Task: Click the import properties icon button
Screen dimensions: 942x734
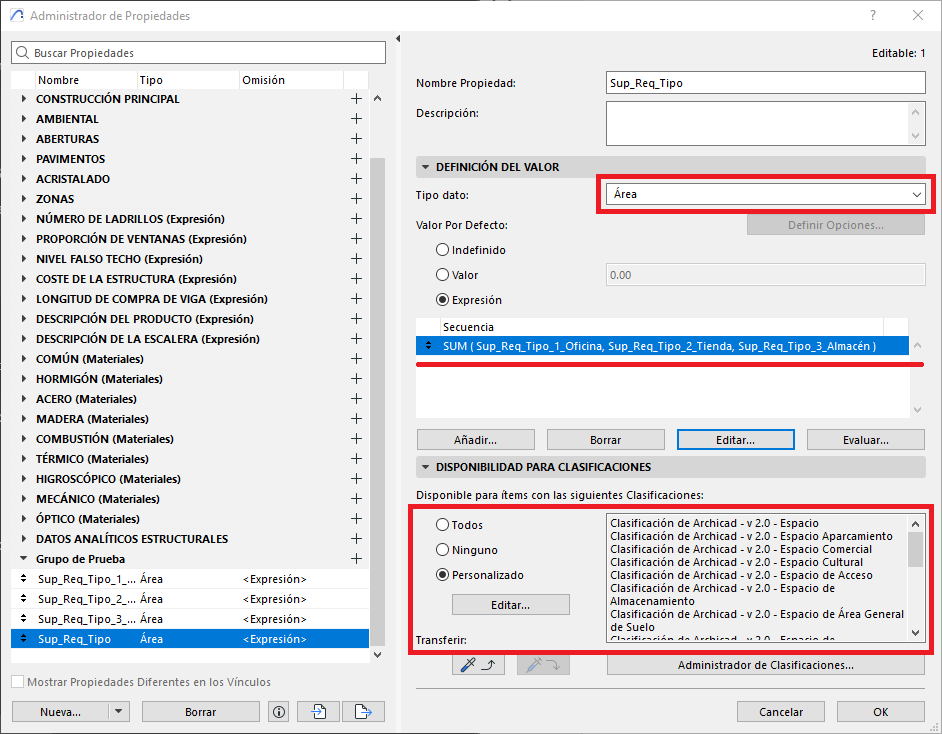Action: point(320,712)
